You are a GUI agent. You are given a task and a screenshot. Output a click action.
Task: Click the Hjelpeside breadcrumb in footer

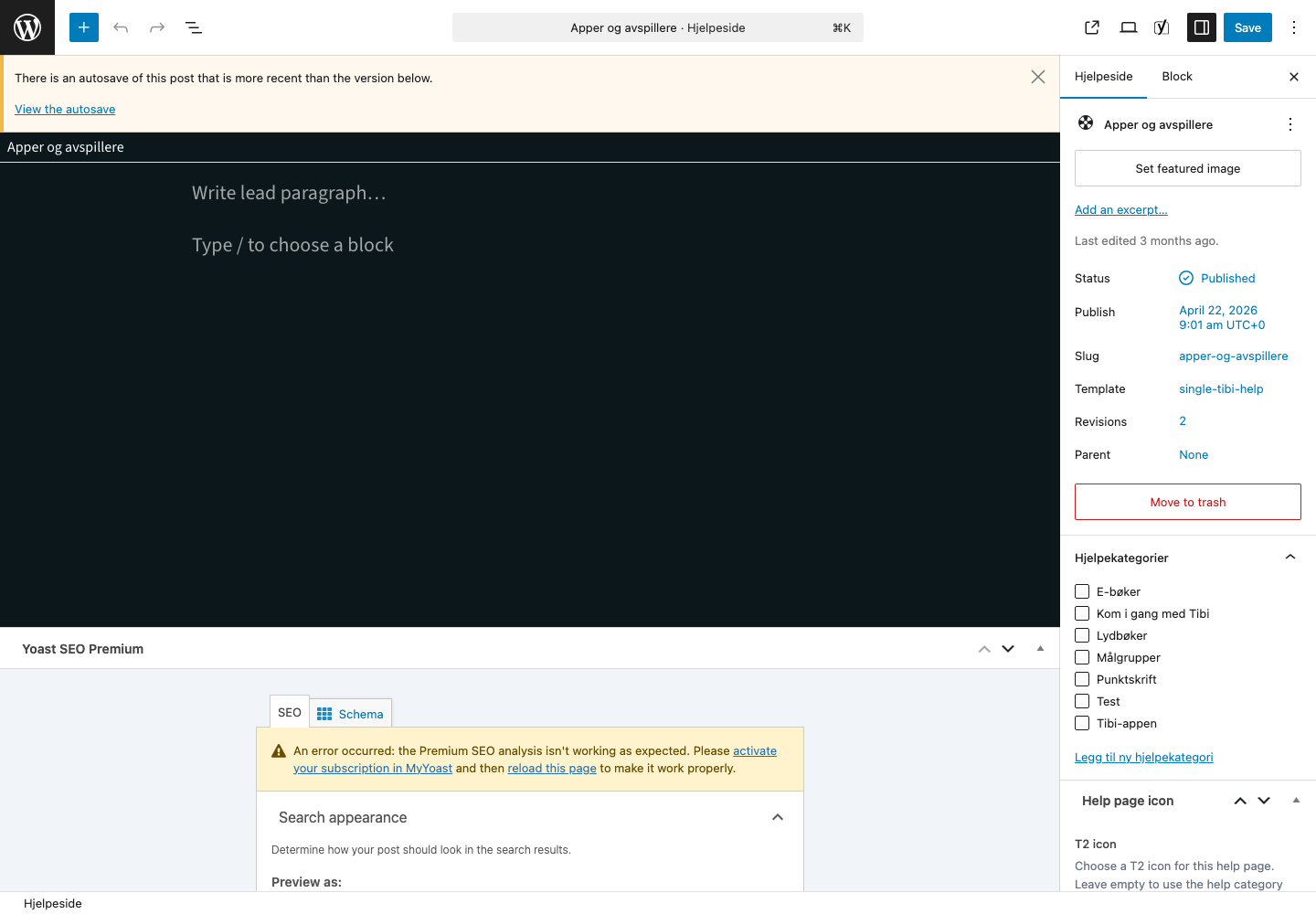pos(53,903)
